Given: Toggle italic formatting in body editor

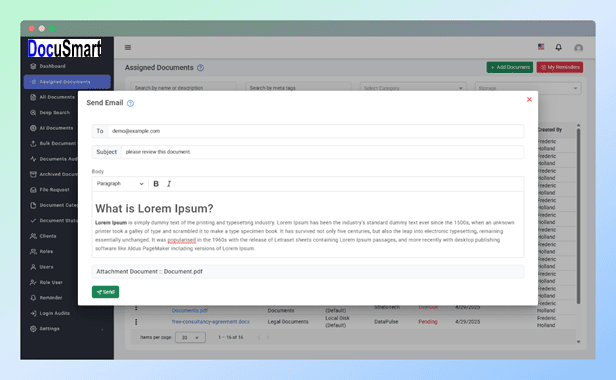Looking at the screenshot, I should click(x=169, y=184).
